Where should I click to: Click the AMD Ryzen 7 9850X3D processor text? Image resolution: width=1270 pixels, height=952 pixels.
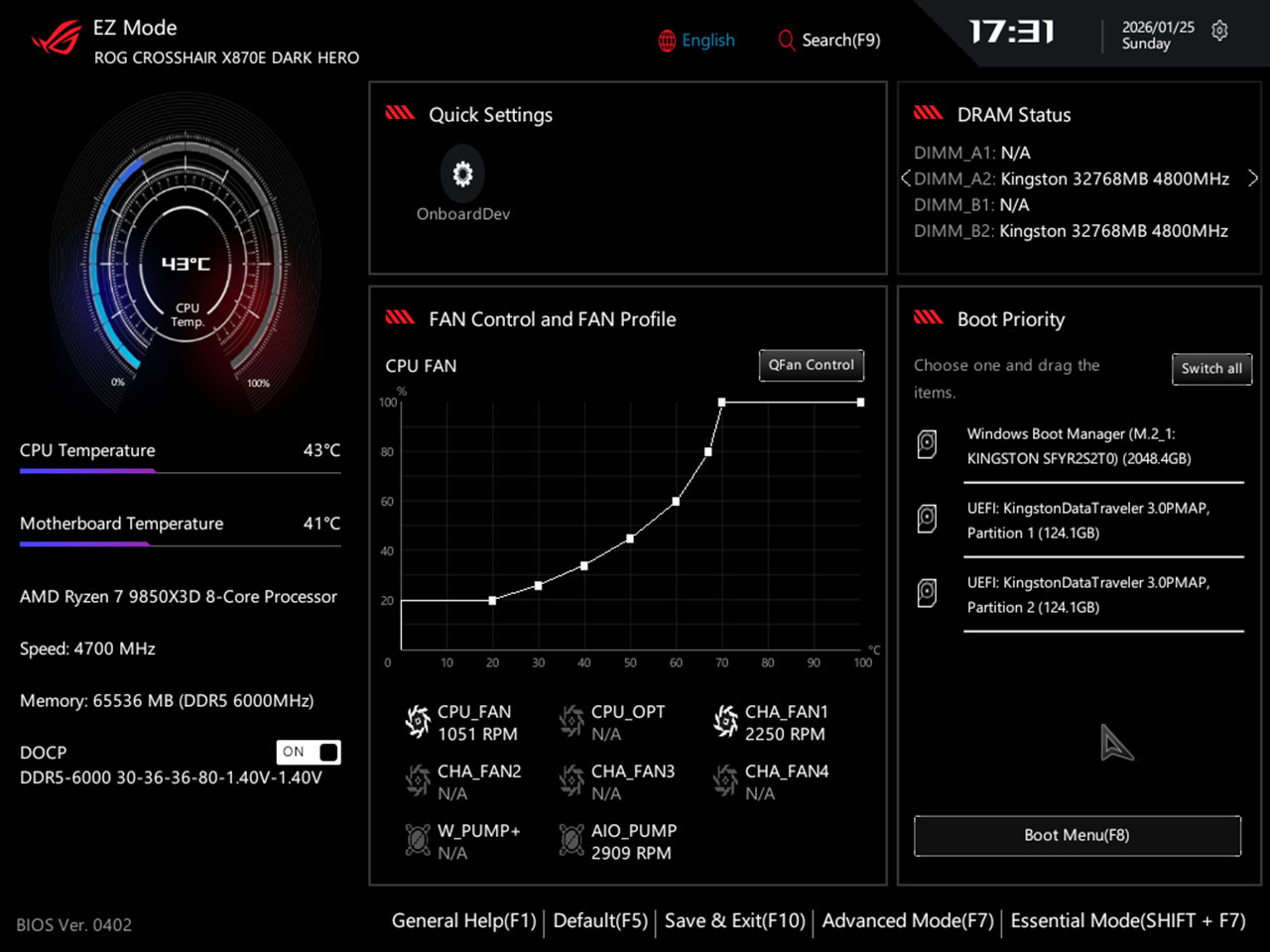point(179,597)
